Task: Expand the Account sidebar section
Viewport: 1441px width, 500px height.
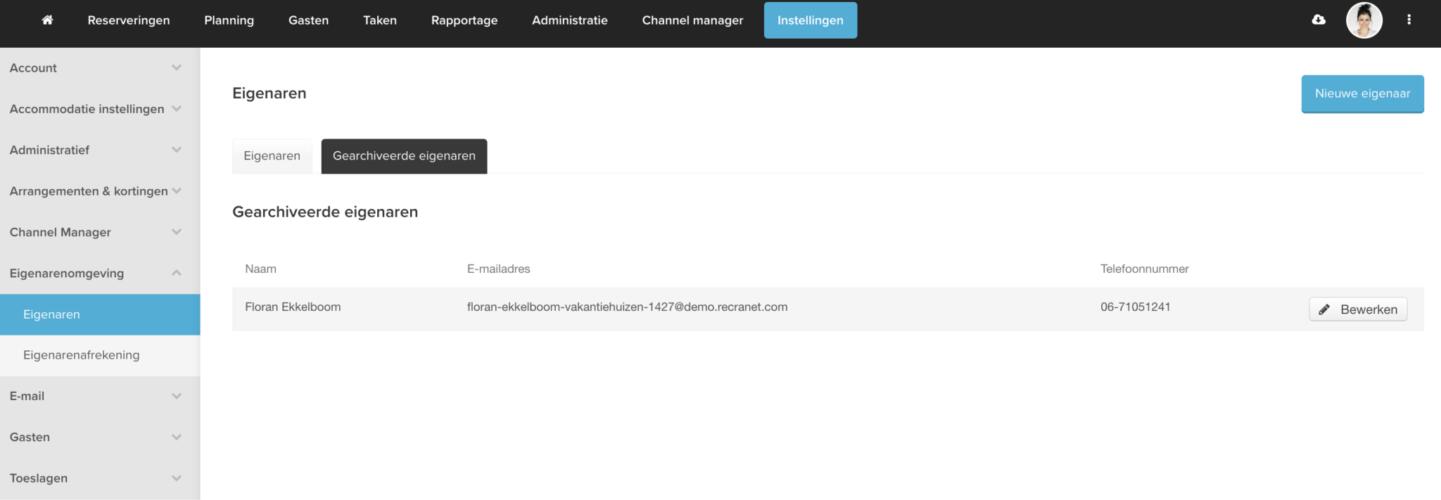Action: (99, 68)
